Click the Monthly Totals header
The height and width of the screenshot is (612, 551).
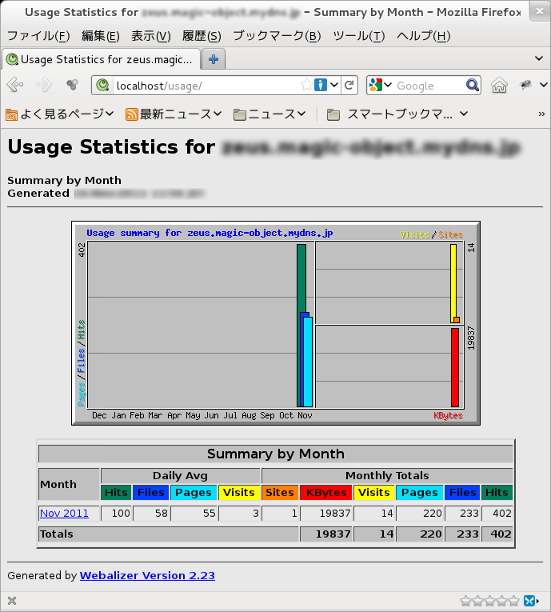[x=387, y=475]
